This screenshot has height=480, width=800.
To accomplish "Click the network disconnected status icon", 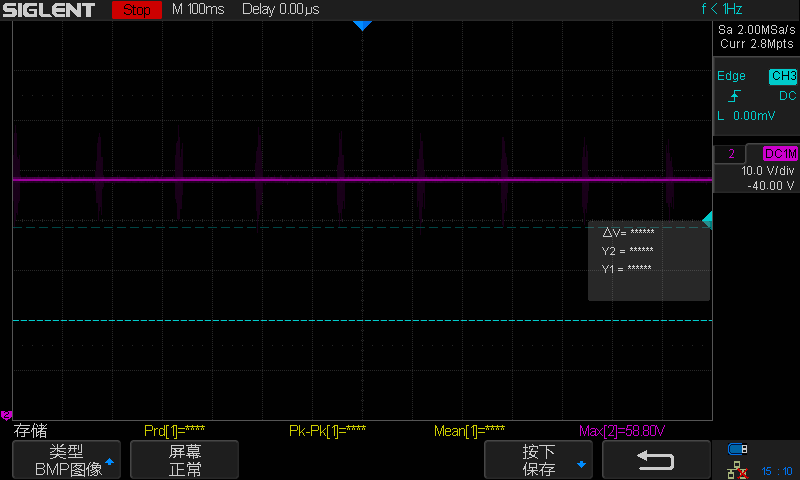I will (x=737, y=470).
